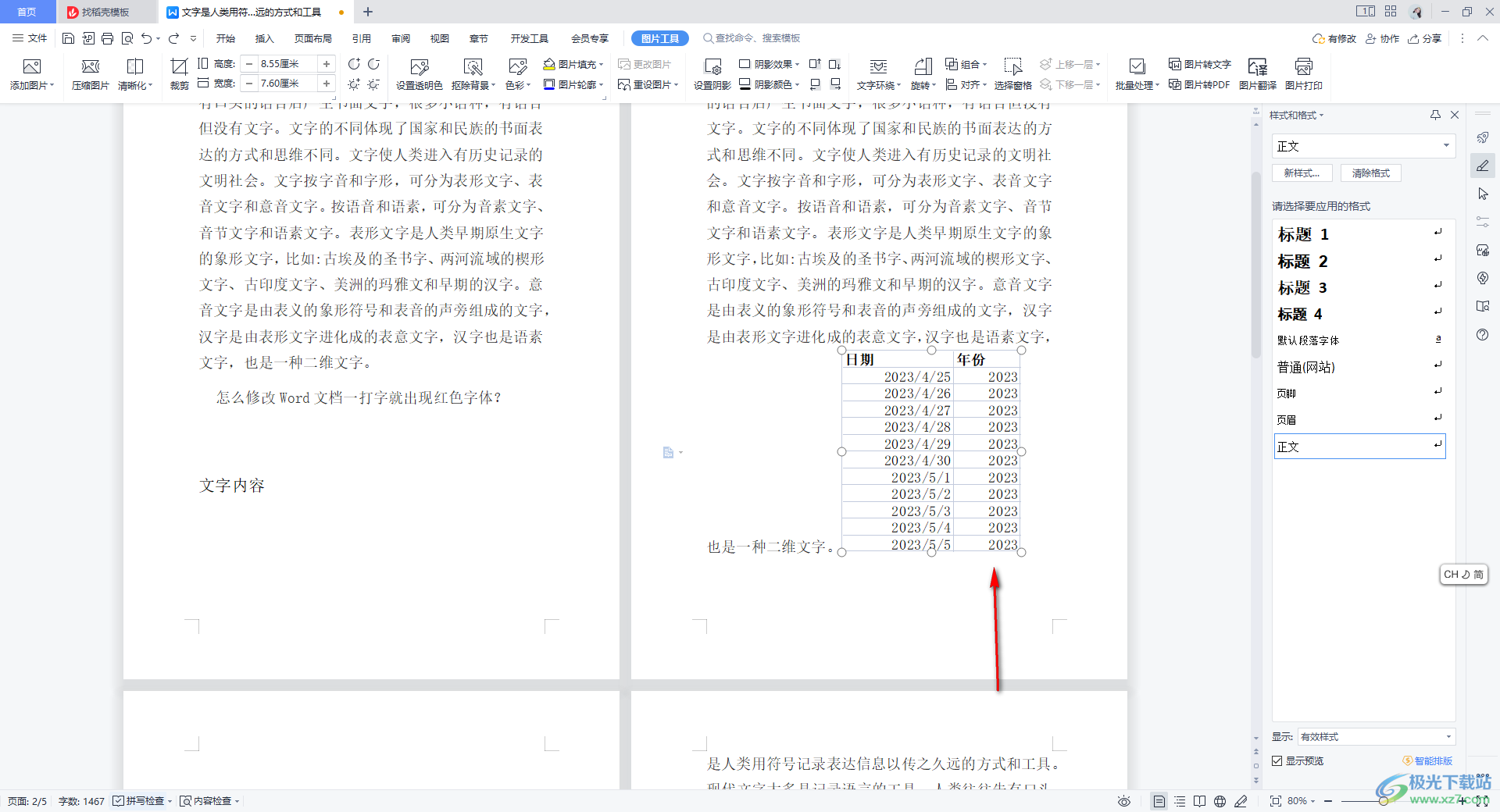Click the 高度 height input field
1500x812 pixels.
pos(287,64)
